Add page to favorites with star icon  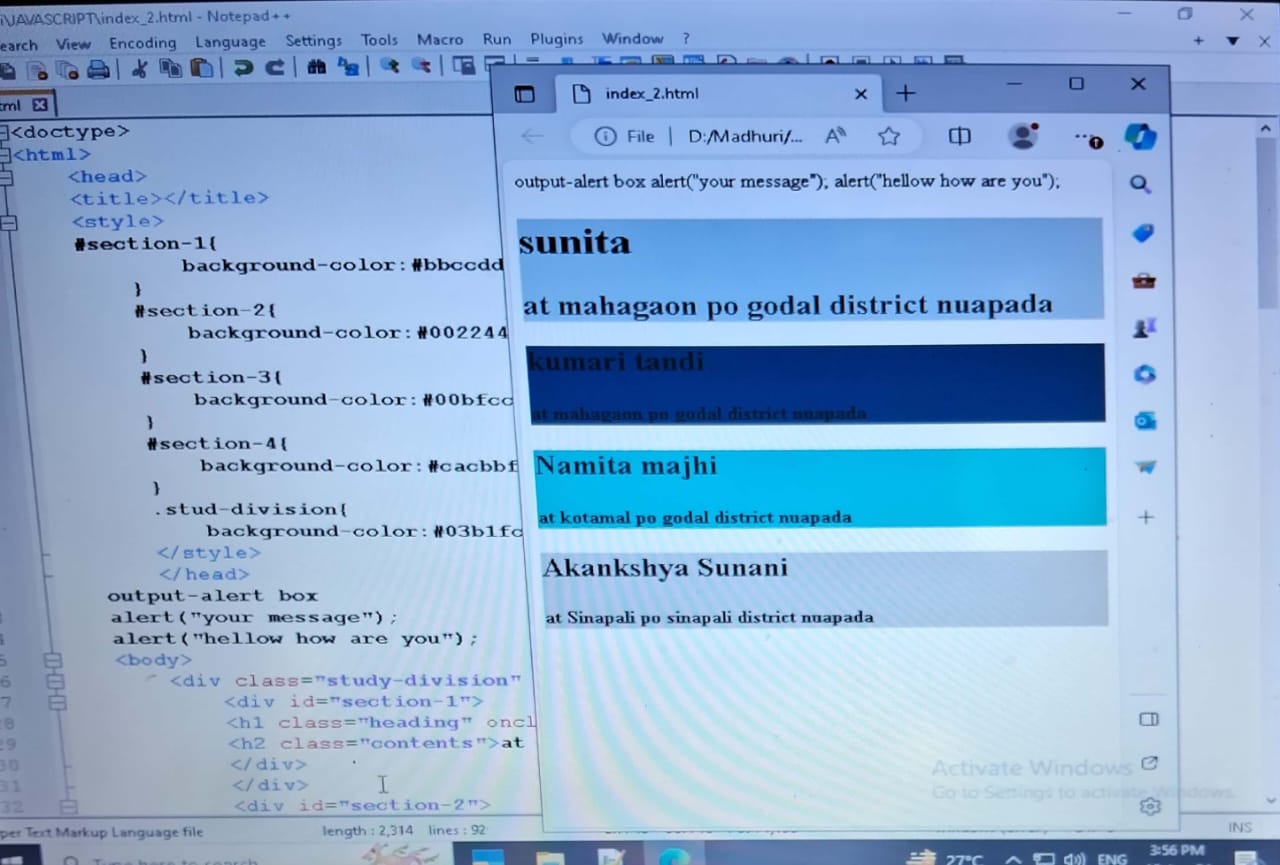[x=889, y=137]
